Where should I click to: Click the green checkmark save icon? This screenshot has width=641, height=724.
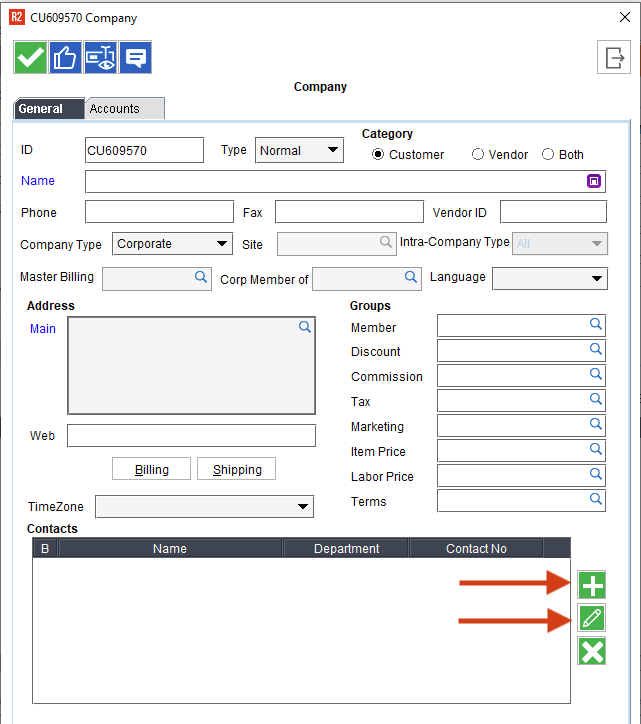click(31, 58)
